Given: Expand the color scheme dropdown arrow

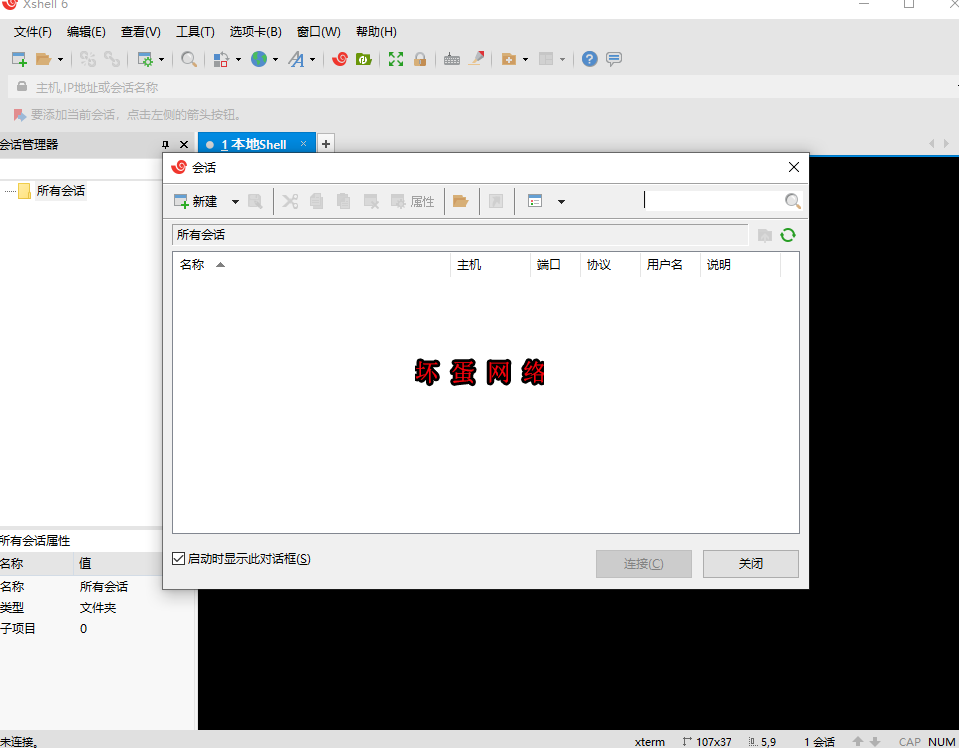Looking at the screenshot, I should tap(238, 59).
